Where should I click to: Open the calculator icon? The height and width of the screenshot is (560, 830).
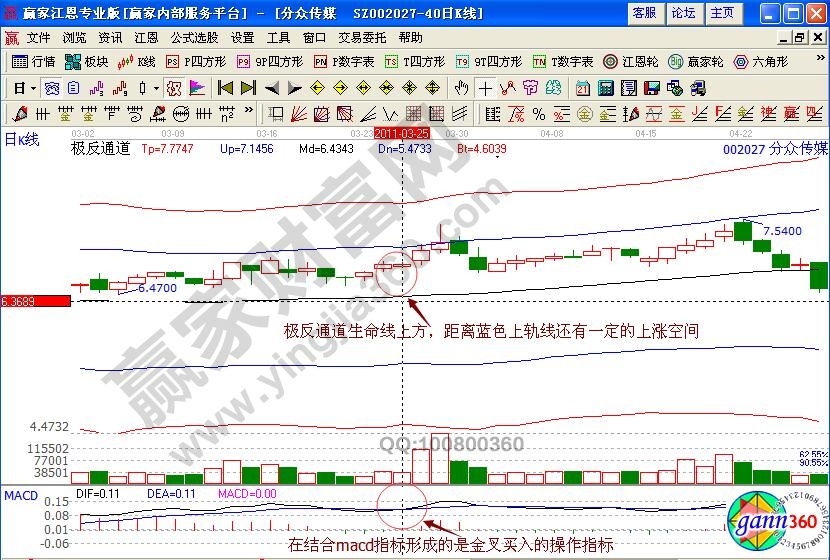[606, 88]
